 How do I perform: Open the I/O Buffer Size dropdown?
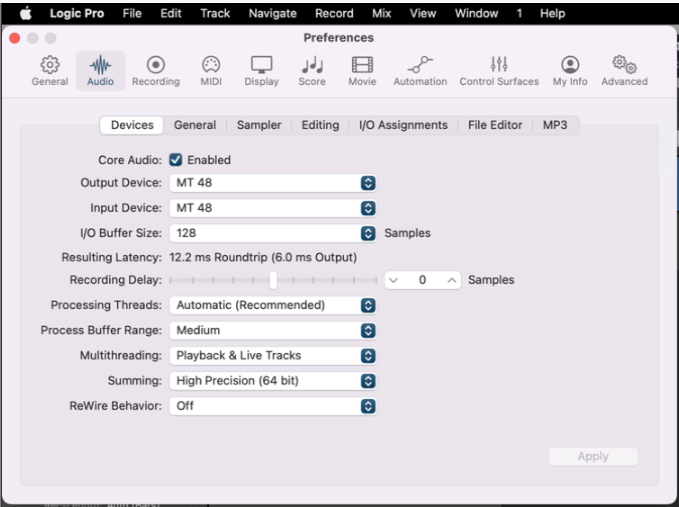tap(273, 233)
